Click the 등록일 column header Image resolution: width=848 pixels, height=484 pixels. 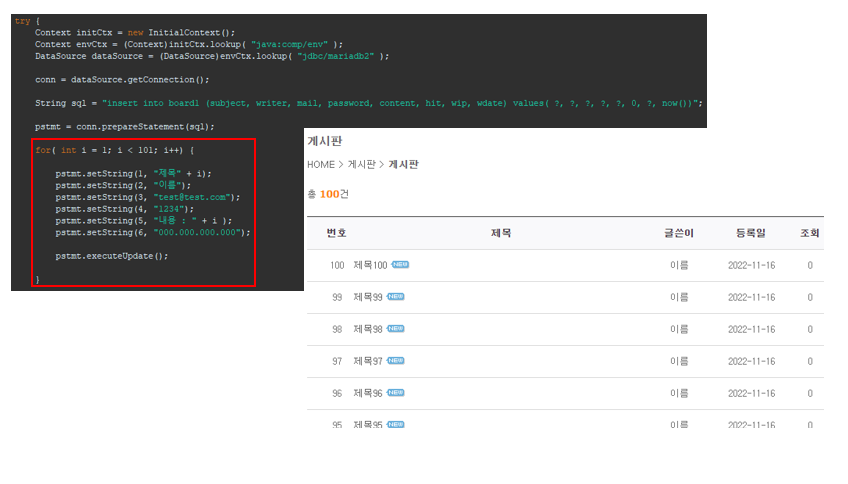[x=751, y=233]
